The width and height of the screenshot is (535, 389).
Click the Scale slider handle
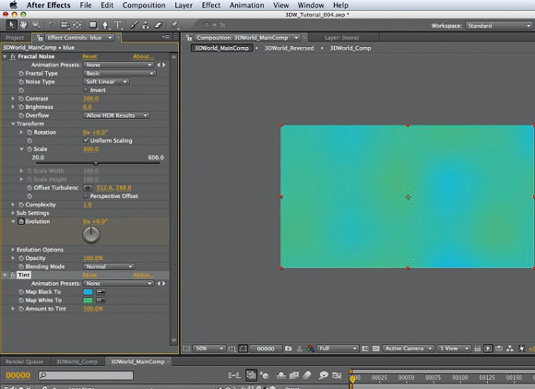[x=96, y=163]
